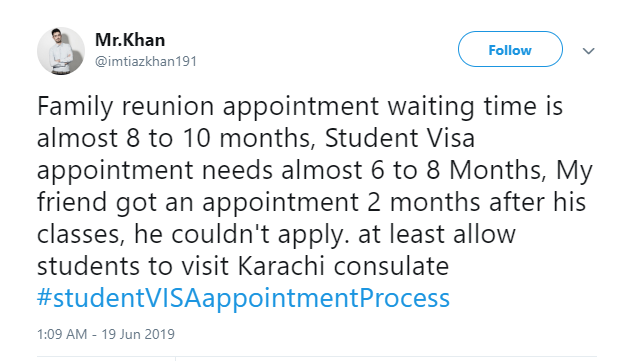The height and width of the screenshot is (361, 634).
Task: Open Mr.Khan's profile picture avatar
Action: 61,51
